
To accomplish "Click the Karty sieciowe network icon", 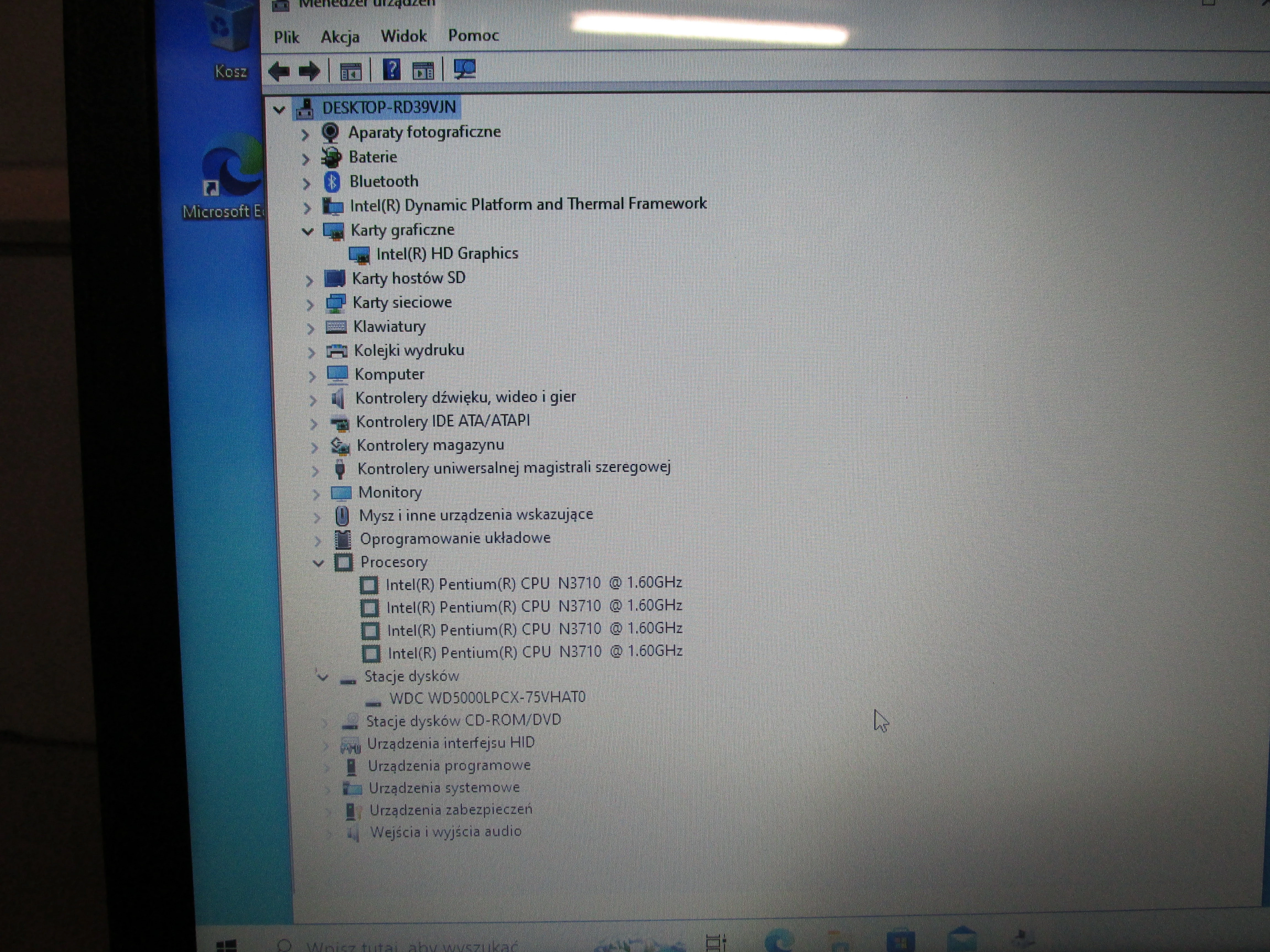I will point(335,303).
